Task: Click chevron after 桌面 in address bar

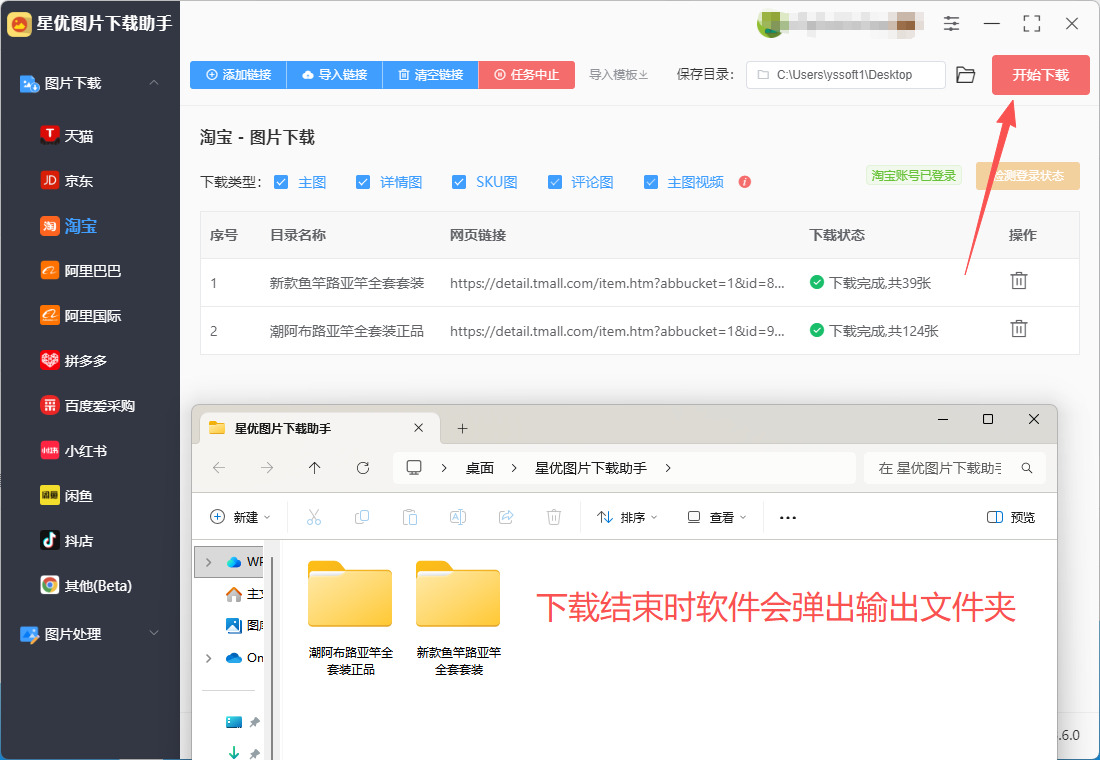Action: point(514,467)
